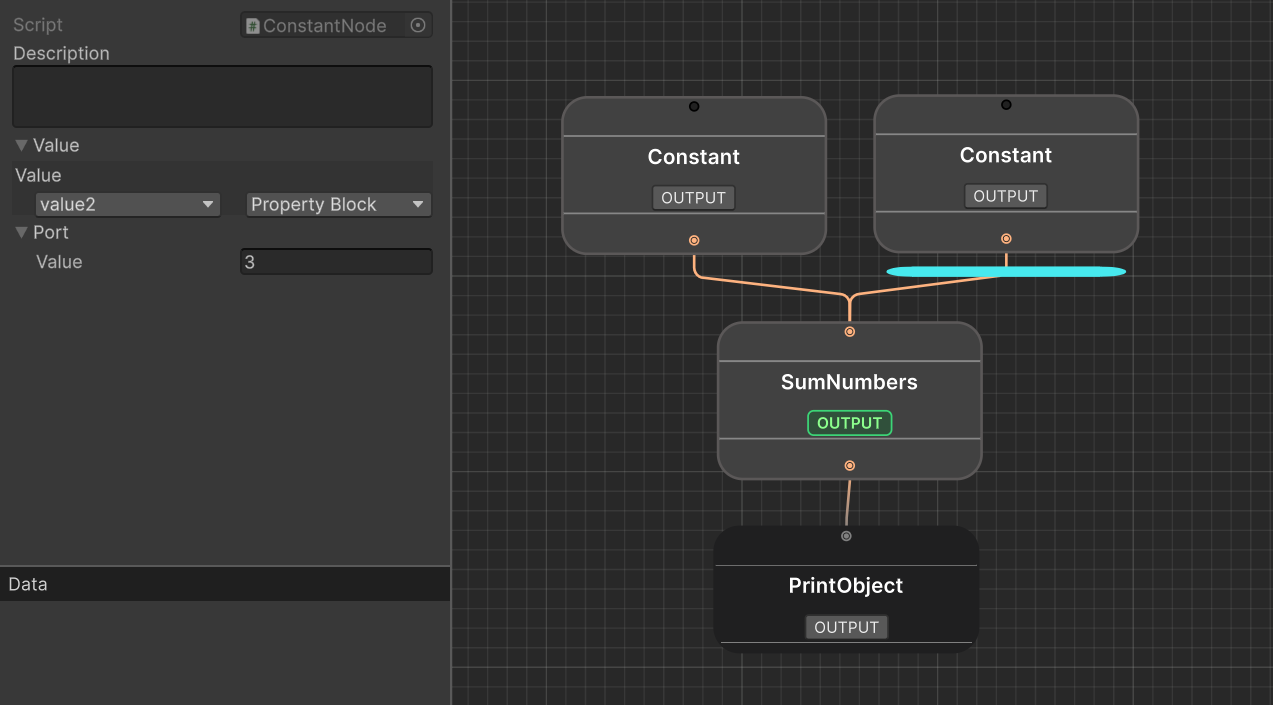The image size is (1273, 705).
Task: Select the right Constant node by its title
Action: 1006,155
